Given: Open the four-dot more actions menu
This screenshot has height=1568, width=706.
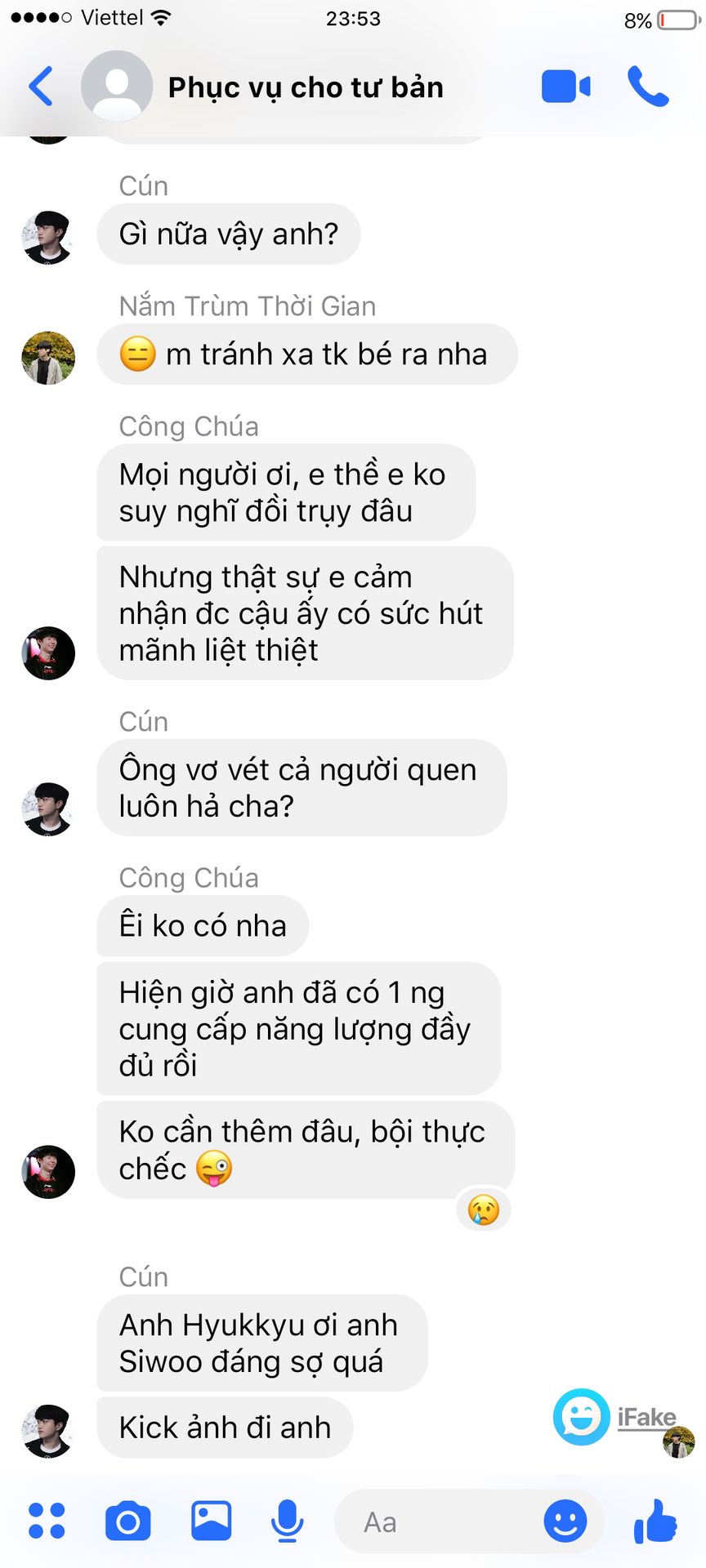Looking at the screenshot, I should (x=47, y=1521).
